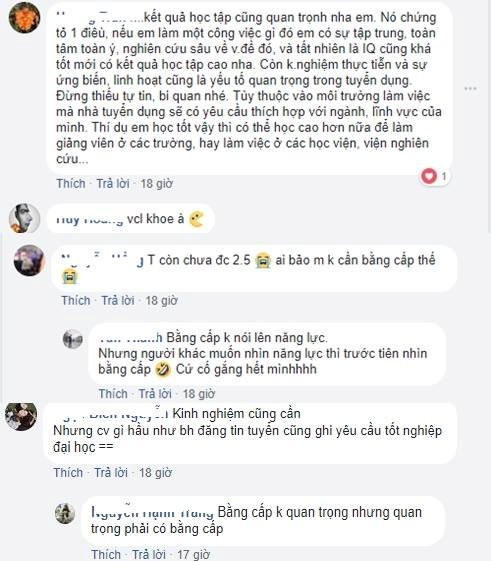
Task: Open the three-dots options beside first comment
Action: (x=470, y=88)
